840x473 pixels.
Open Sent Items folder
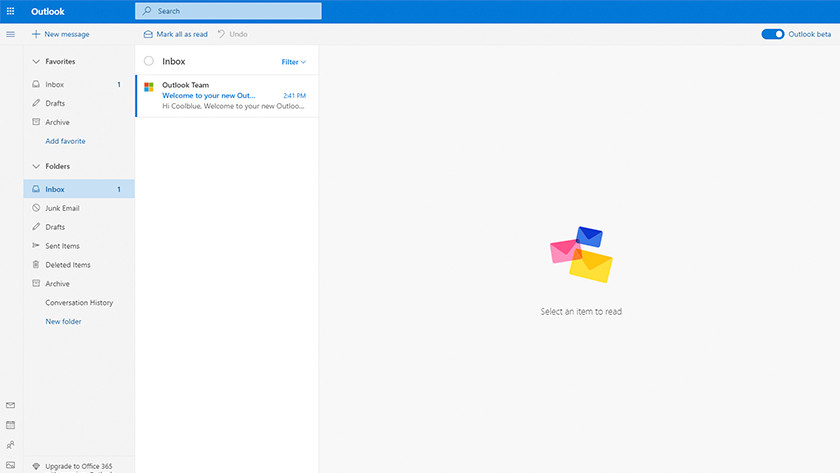pyautogui.click(x=62, y=246)
